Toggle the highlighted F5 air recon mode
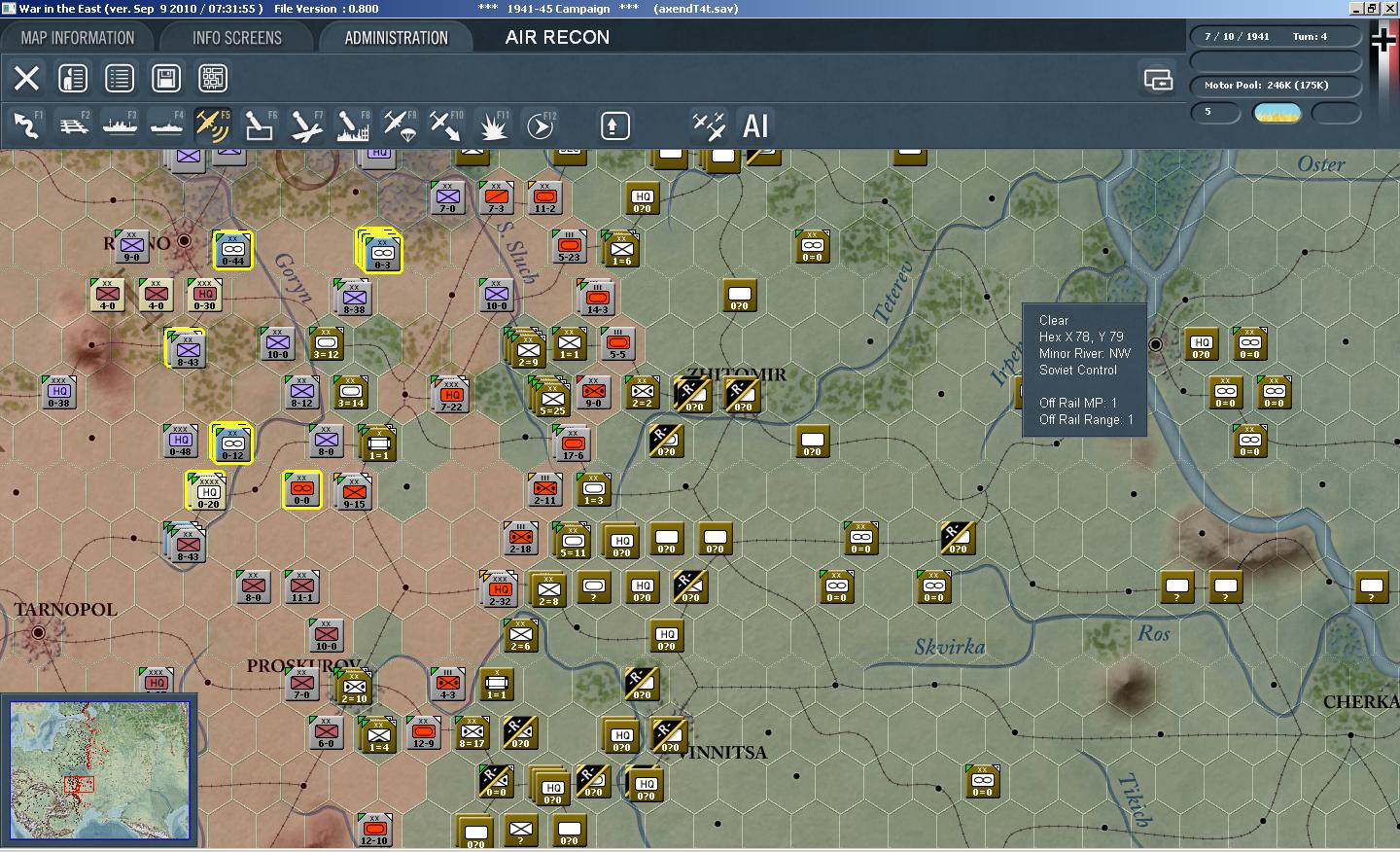This screenshot has width=1400, height=852. coord(213,125)
